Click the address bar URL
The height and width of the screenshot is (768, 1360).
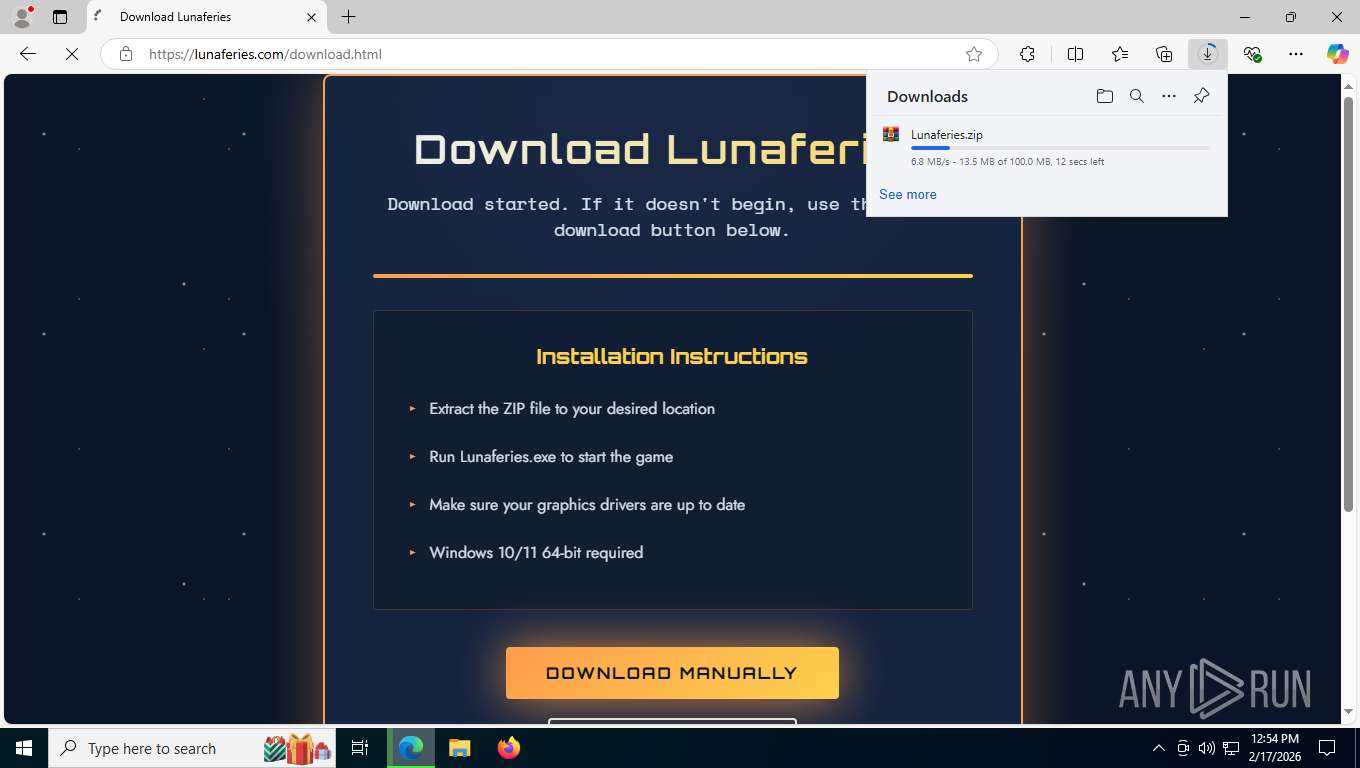coord(265,54)
